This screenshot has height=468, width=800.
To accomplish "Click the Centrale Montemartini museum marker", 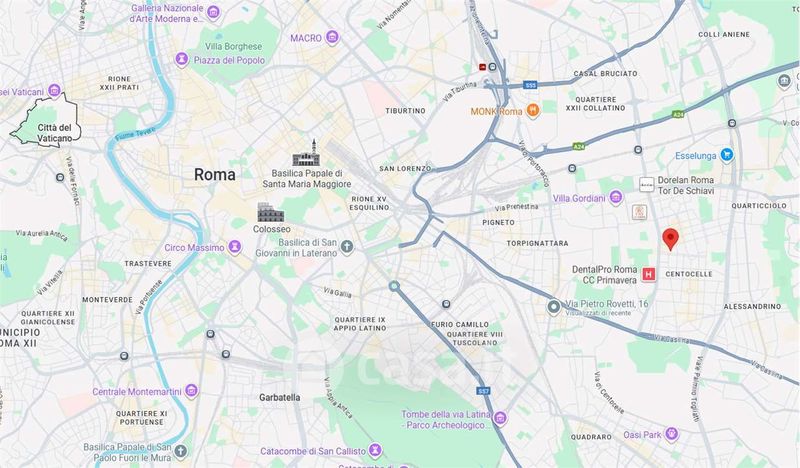I will point(191,391).
